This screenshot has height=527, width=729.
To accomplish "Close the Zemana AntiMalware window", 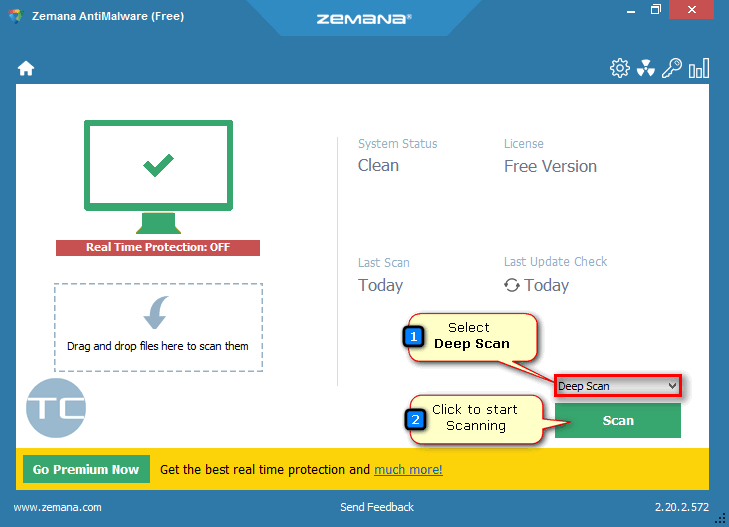I will tap(691, 10).
